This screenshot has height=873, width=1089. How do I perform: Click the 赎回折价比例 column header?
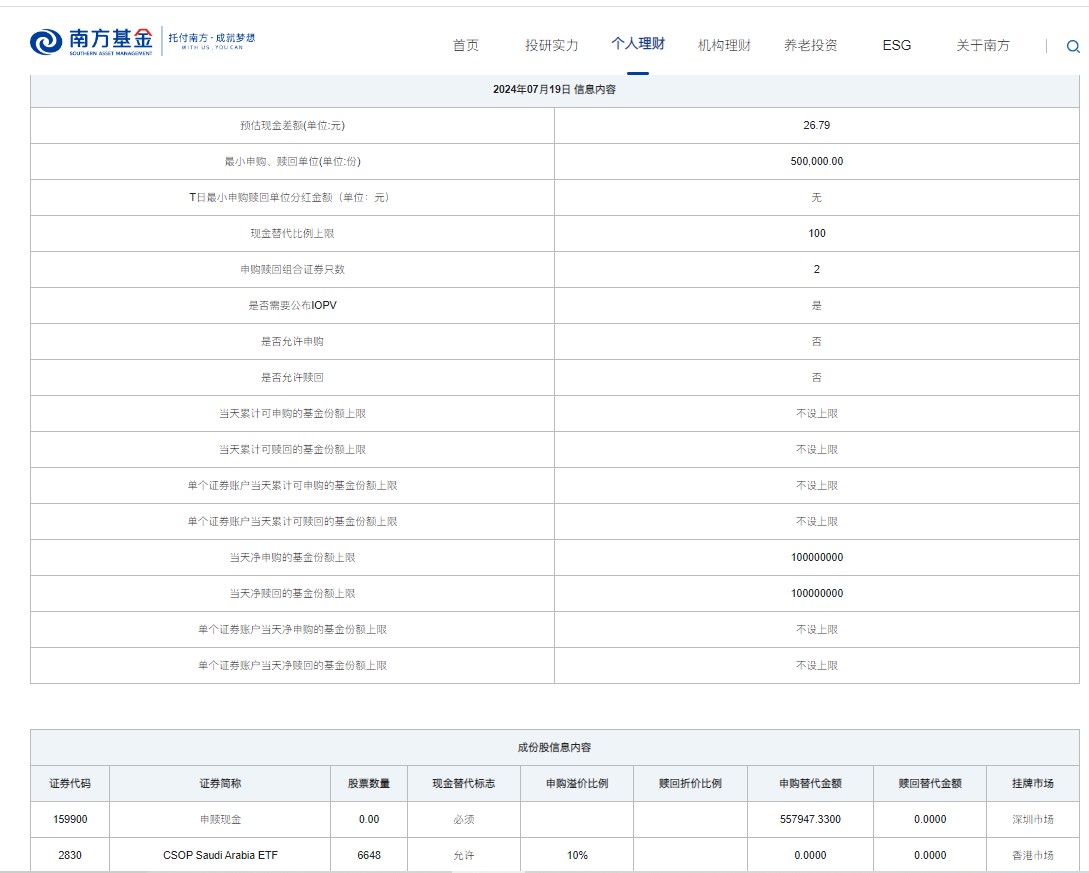pos(690,784)
